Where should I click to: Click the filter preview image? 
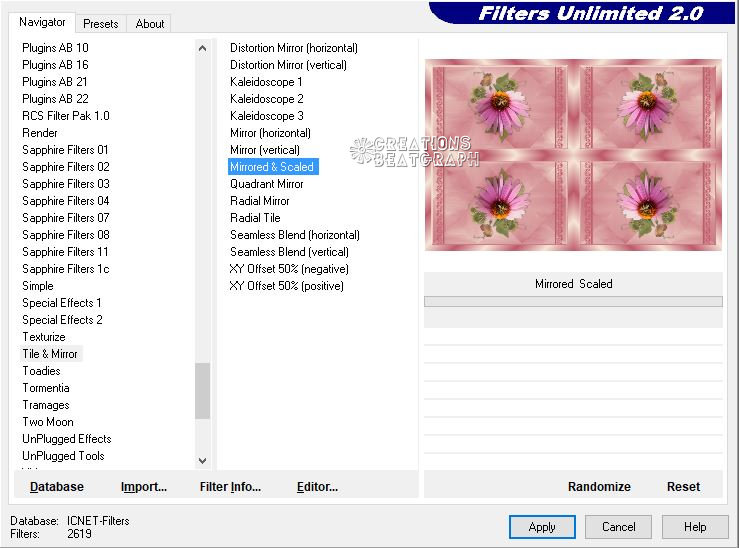pos(573,155)
